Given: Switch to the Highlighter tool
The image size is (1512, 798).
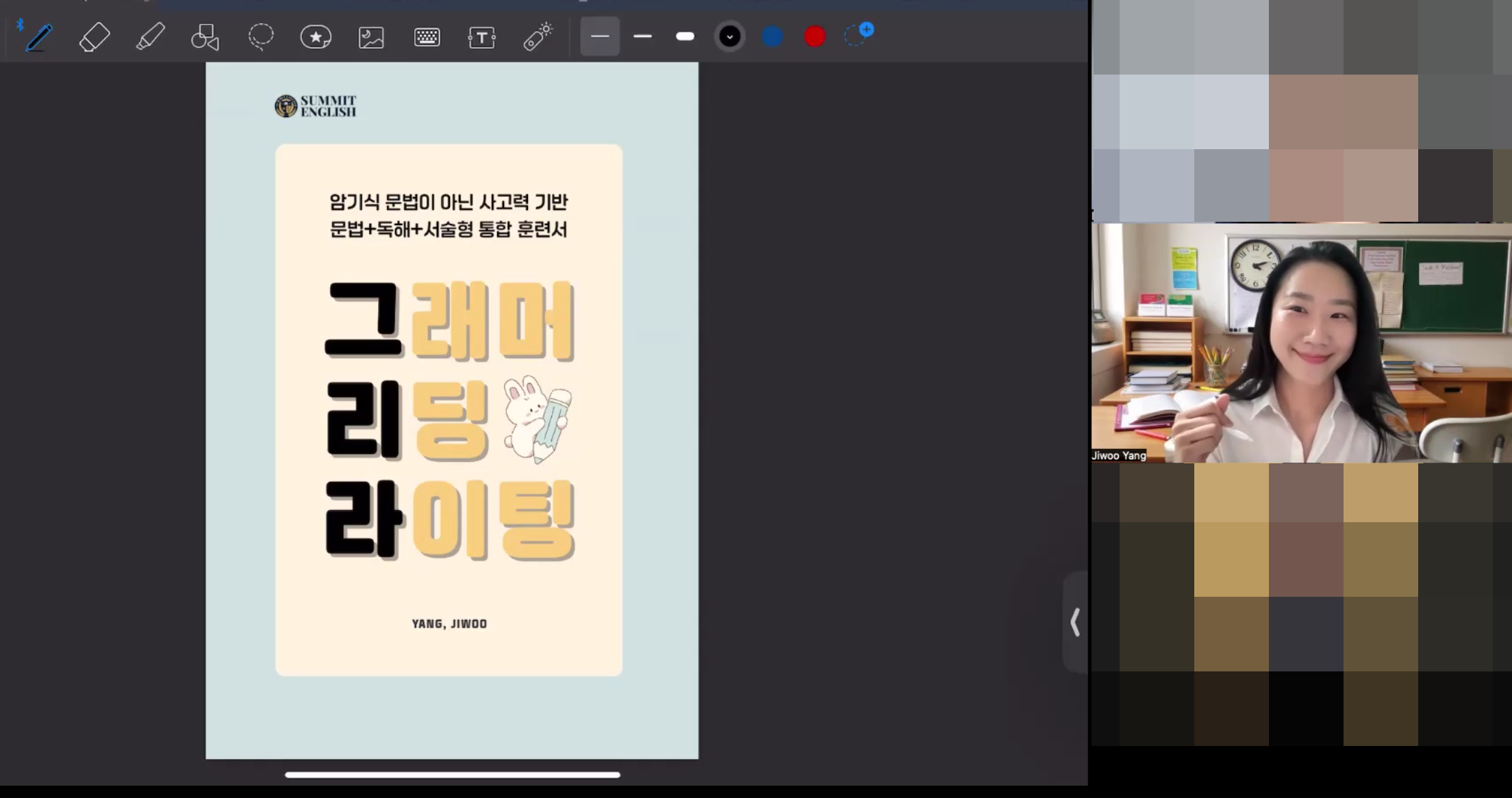Looking at the screenshot, I should coord(151,36).
